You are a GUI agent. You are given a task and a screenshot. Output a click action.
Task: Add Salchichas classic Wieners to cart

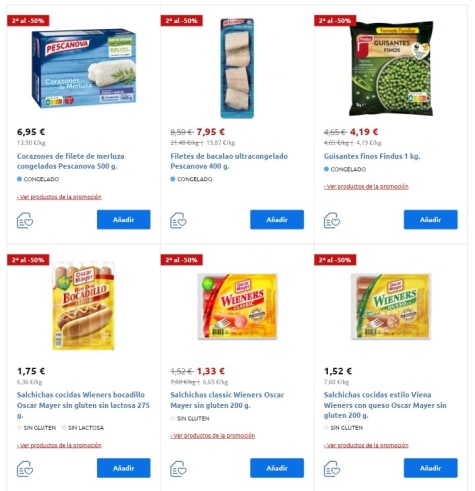coord(277,468)
